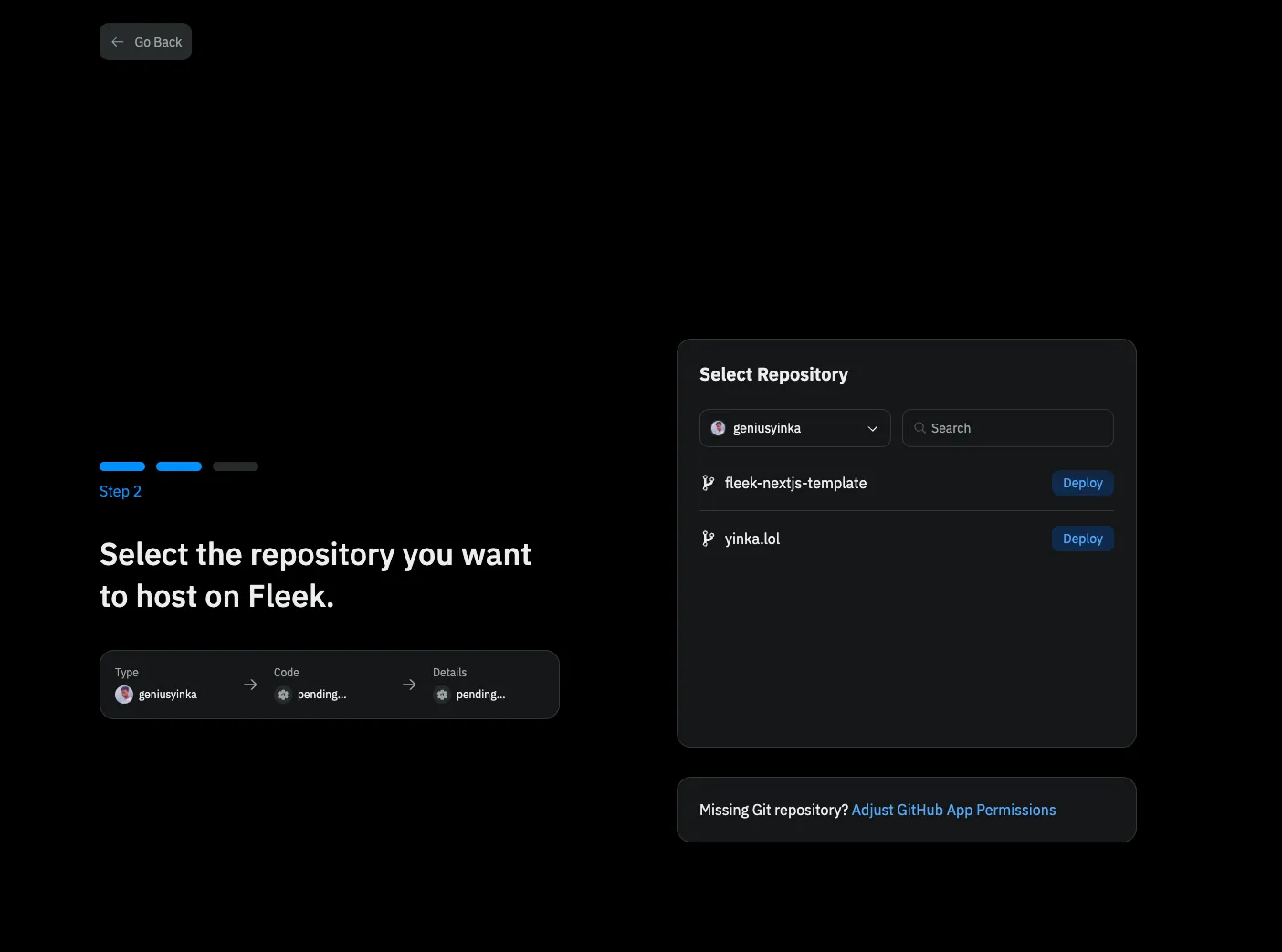This screenshot has height=952, width=1282.
Task: Select the fleek-nextjs-template repository name
Action: coord(795,483)
